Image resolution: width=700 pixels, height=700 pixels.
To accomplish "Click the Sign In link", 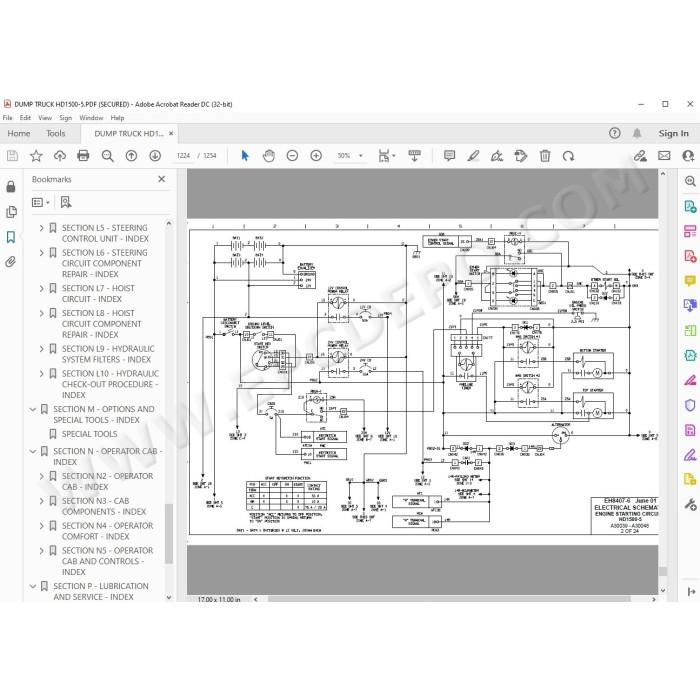I will point(673,133).
